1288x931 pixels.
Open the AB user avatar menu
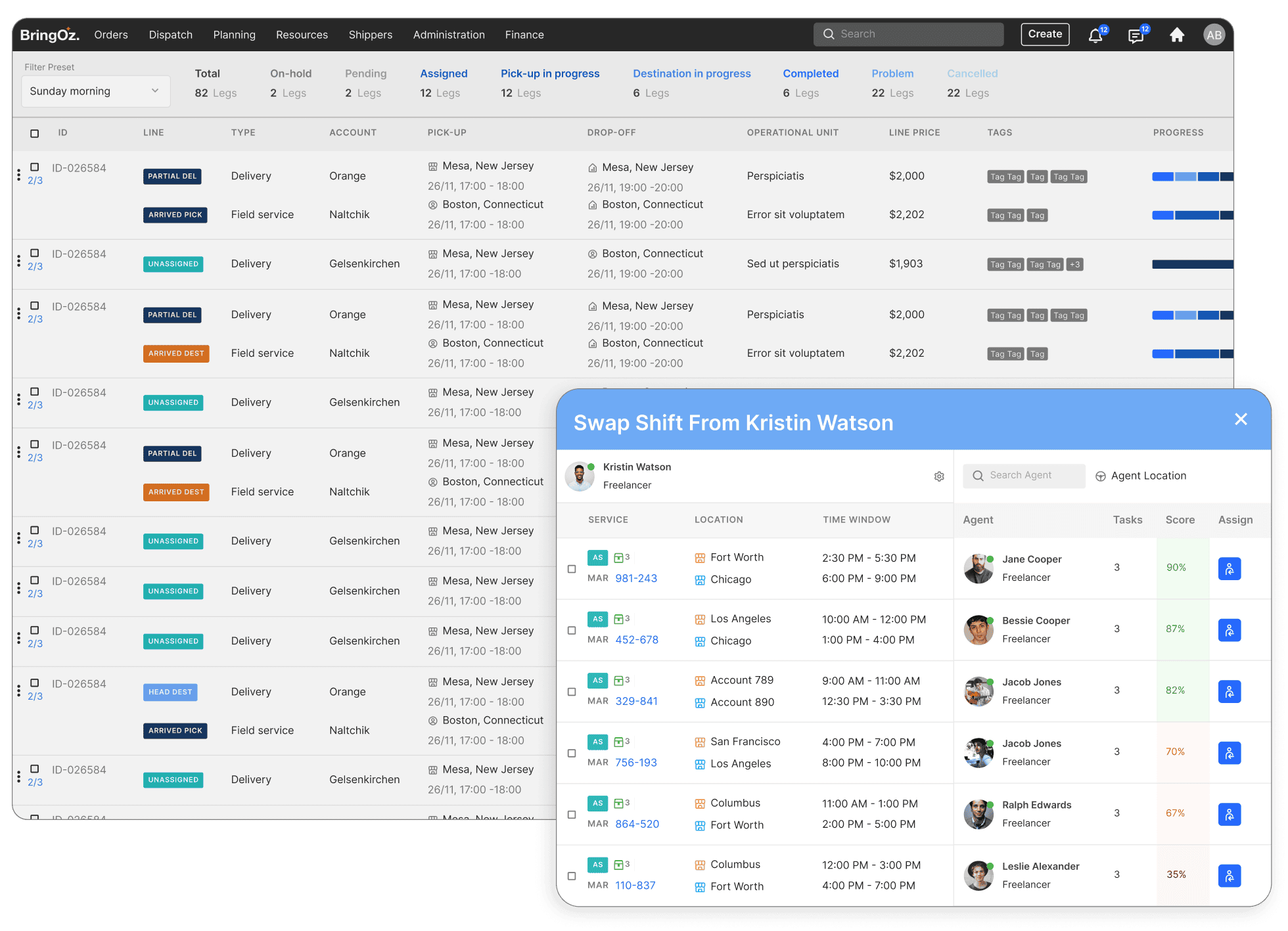(1214, 35)
